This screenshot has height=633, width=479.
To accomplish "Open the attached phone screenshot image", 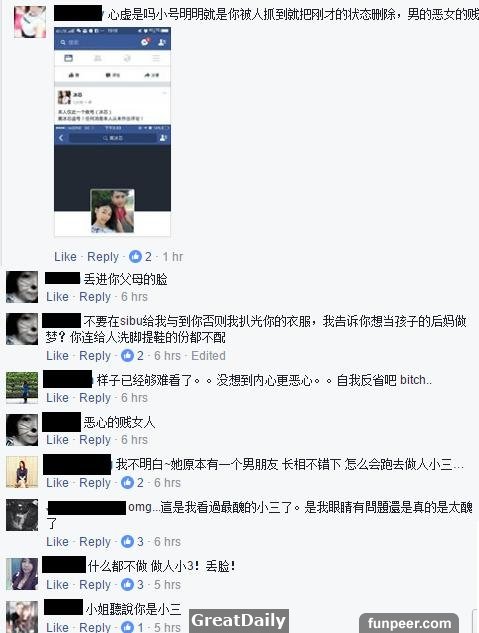I will pyautogui.click(x=113, y=132).
